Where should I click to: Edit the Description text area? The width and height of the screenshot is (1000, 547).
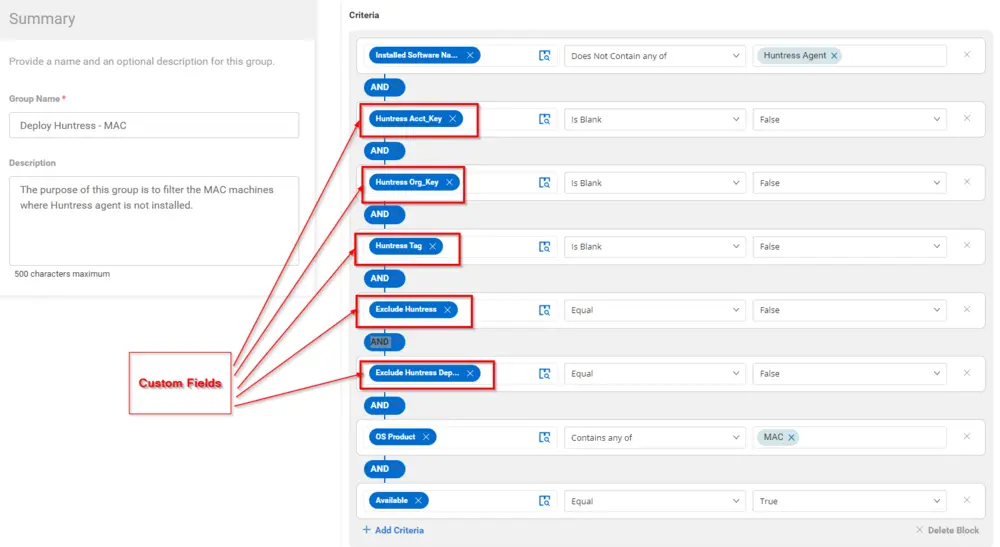154,221
